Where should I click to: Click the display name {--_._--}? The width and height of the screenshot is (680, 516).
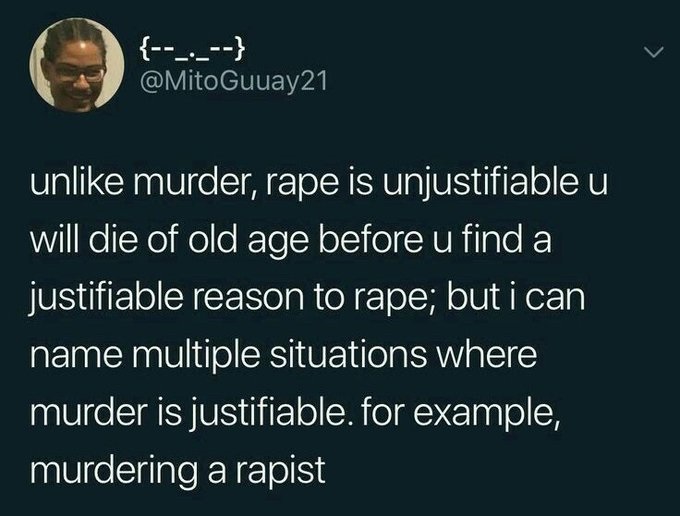coord(193,48)
